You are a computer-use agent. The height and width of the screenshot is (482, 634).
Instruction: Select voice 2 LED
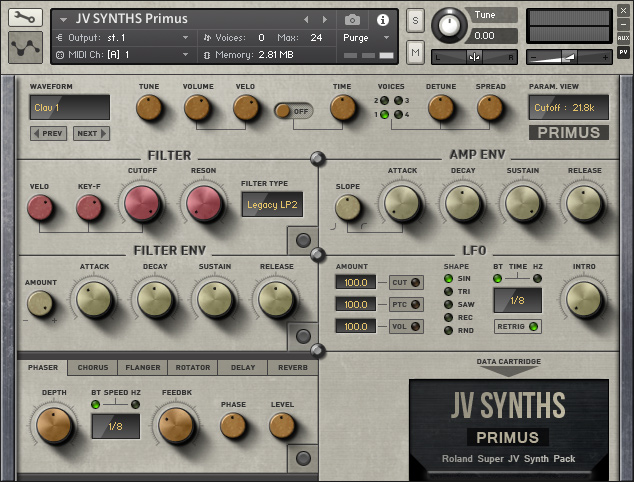(385, 100)
